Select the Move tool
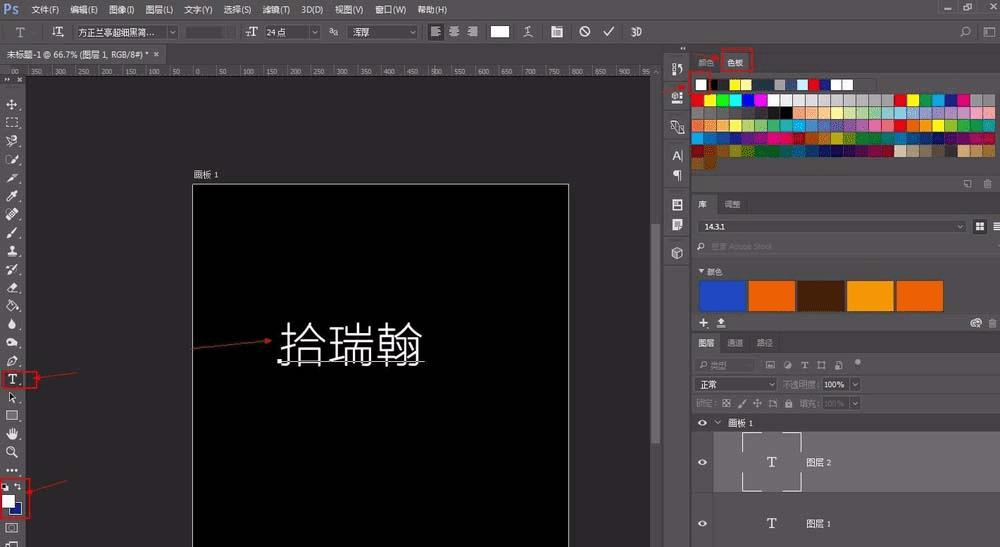The width and height of the screenshot is (1000, 547). pos(13,104)
